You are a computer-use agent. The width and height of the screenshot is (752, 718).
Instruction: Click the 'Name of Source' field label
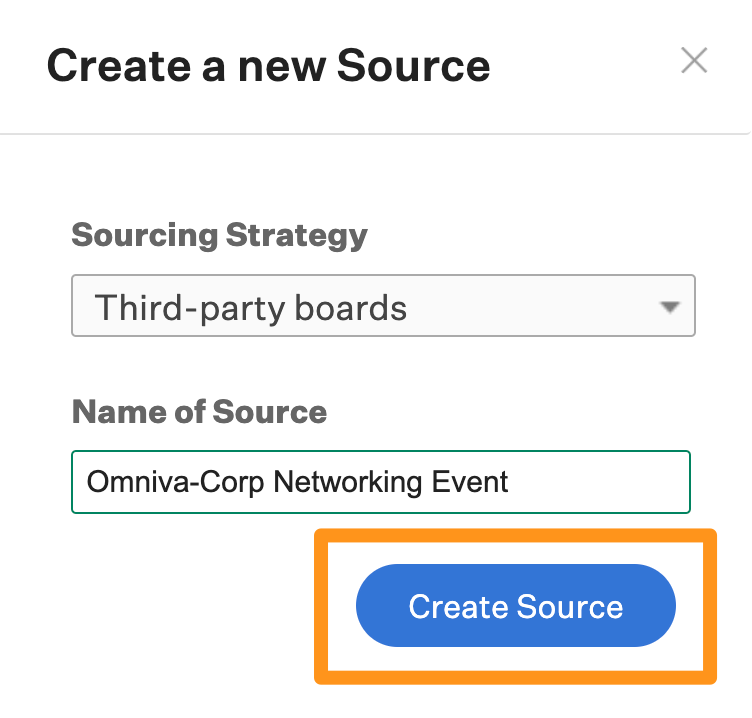pos(199,412)
